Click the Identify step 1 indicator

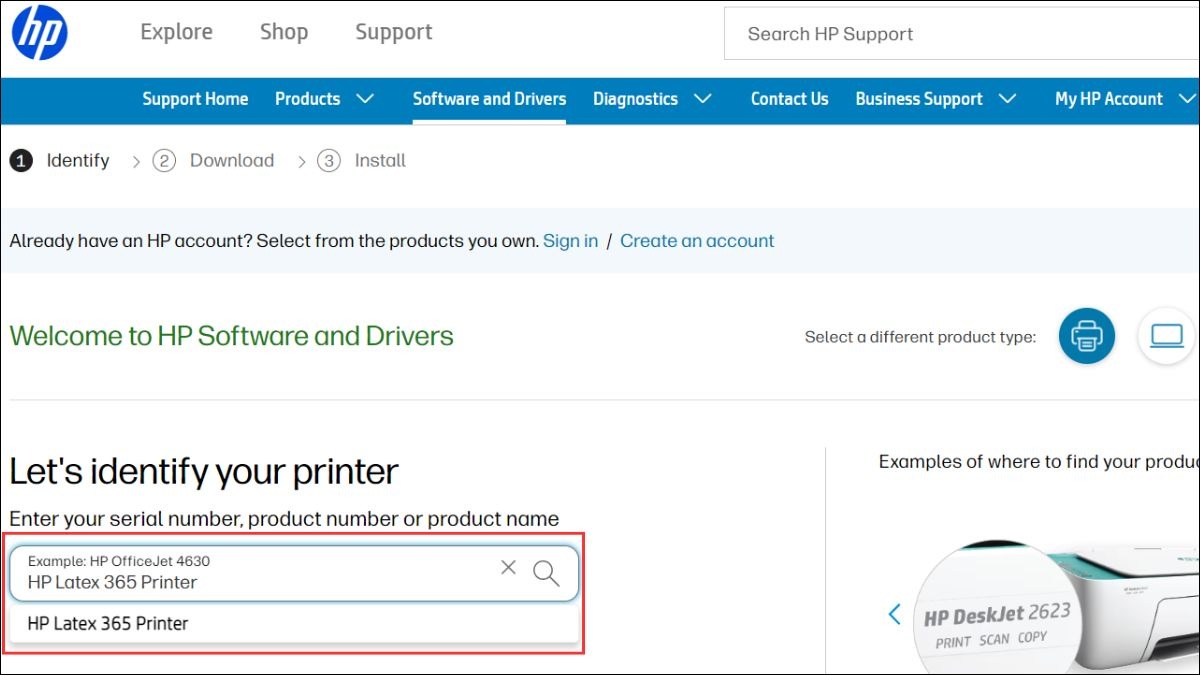[60, 160]
